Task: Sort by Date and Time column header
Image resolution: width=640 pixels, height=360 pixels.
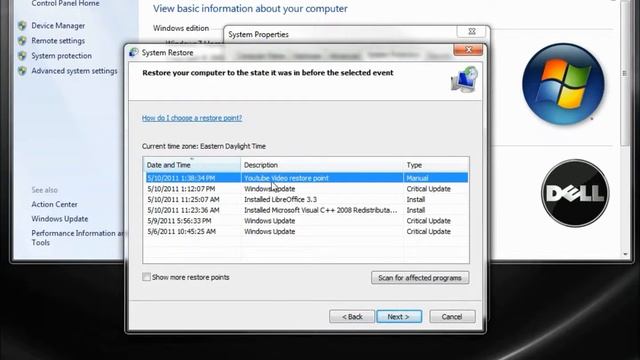Action: pyautogui.click(x=193, y=165)
